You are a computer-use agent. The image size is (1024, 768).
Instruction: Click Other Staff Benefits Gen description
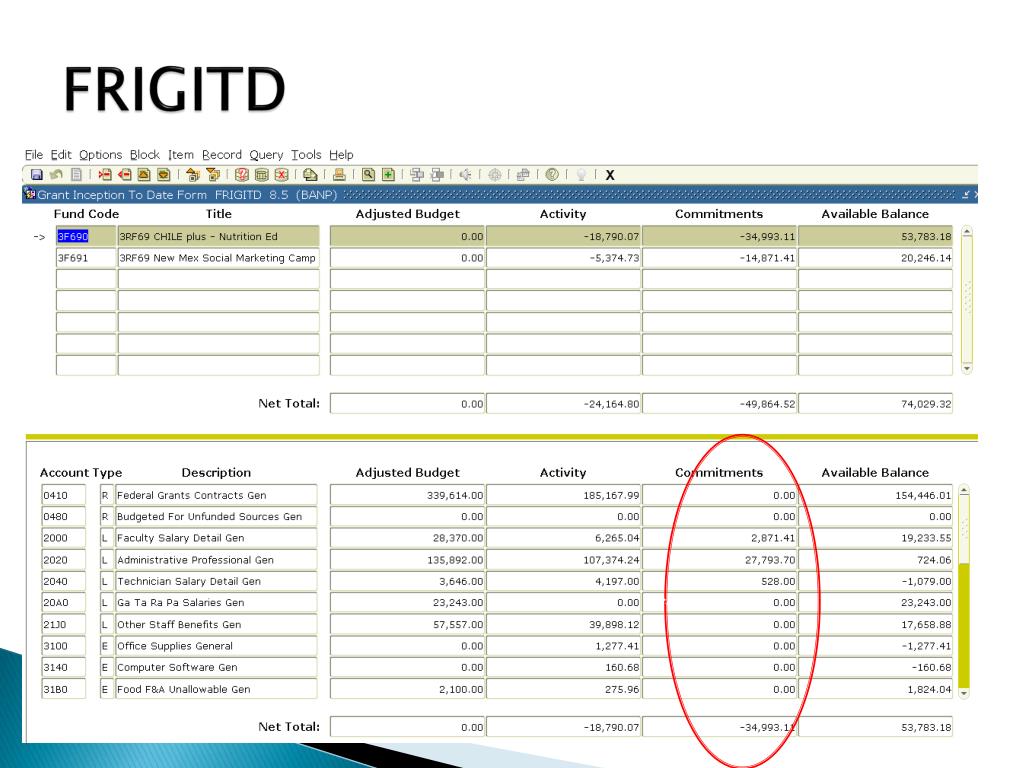[216, 624]
